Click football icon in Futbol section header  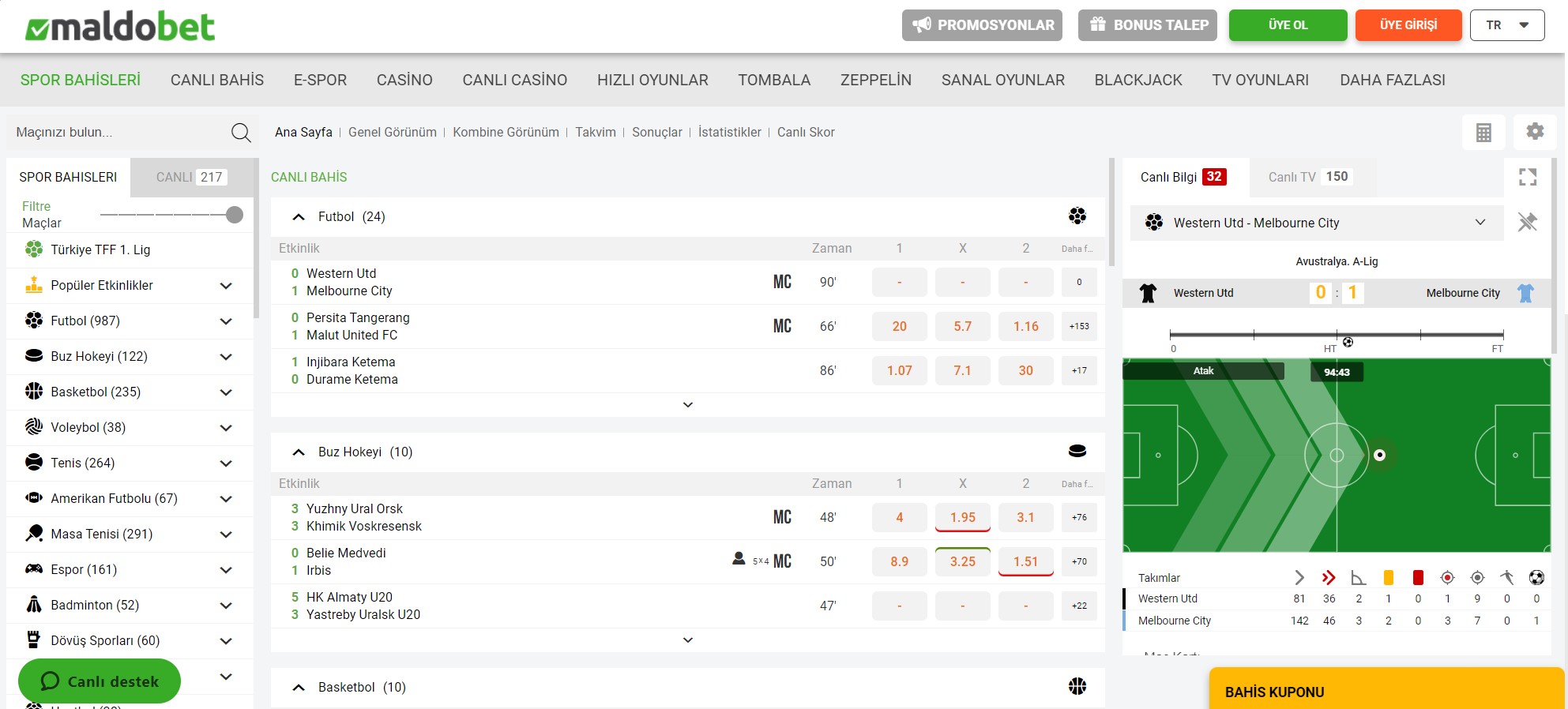[x=1077, y=216]
